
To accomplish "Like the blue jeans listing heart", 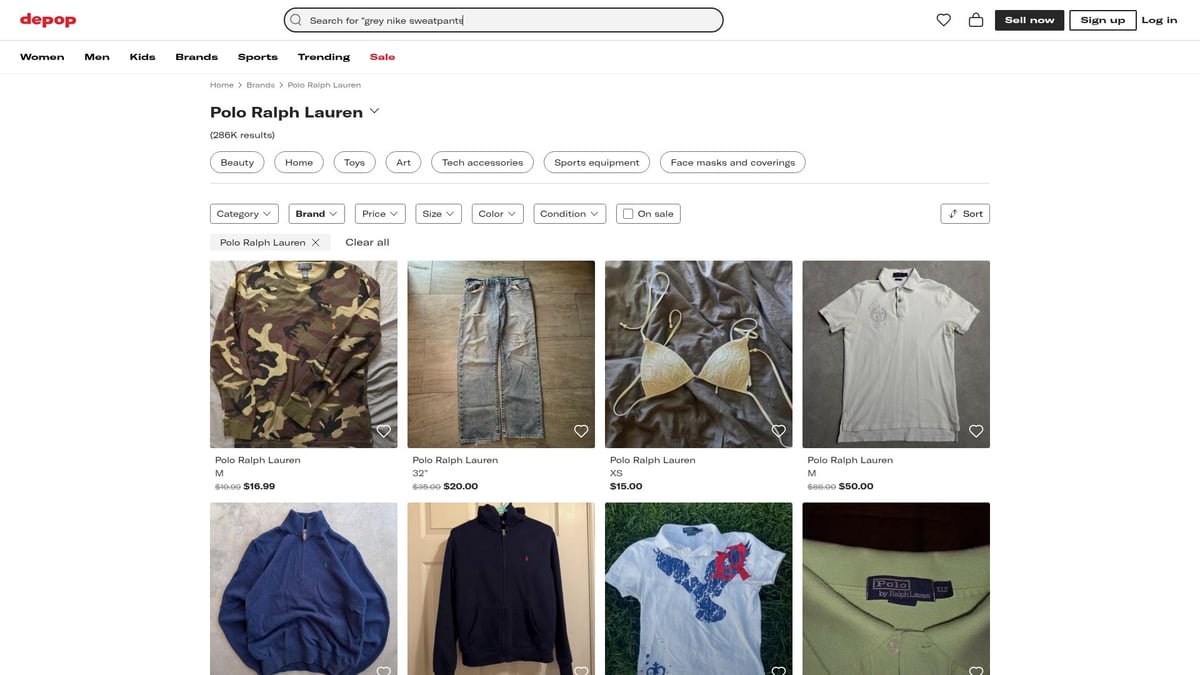I will point(581,431).
